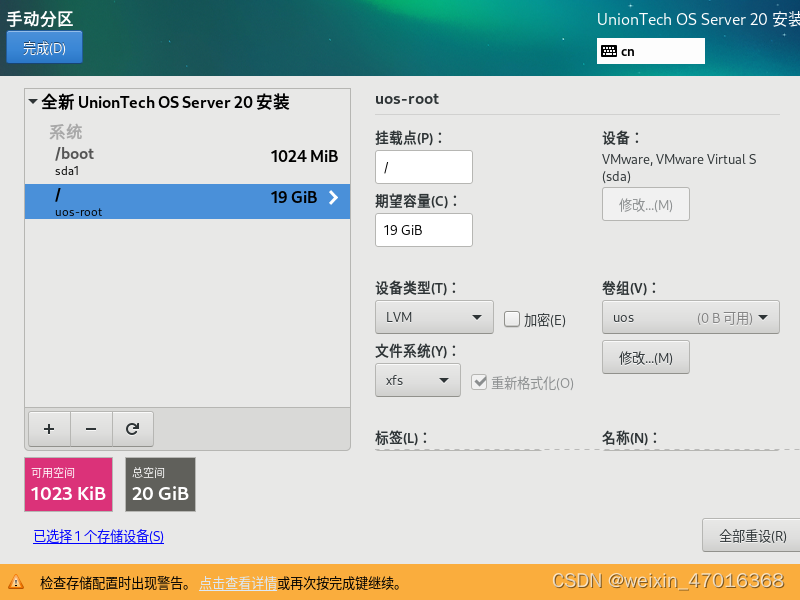The width and height of the screenshot is (800, 600).
Task: Click the pink 可用空间 available space block
Action: (68, 484)
